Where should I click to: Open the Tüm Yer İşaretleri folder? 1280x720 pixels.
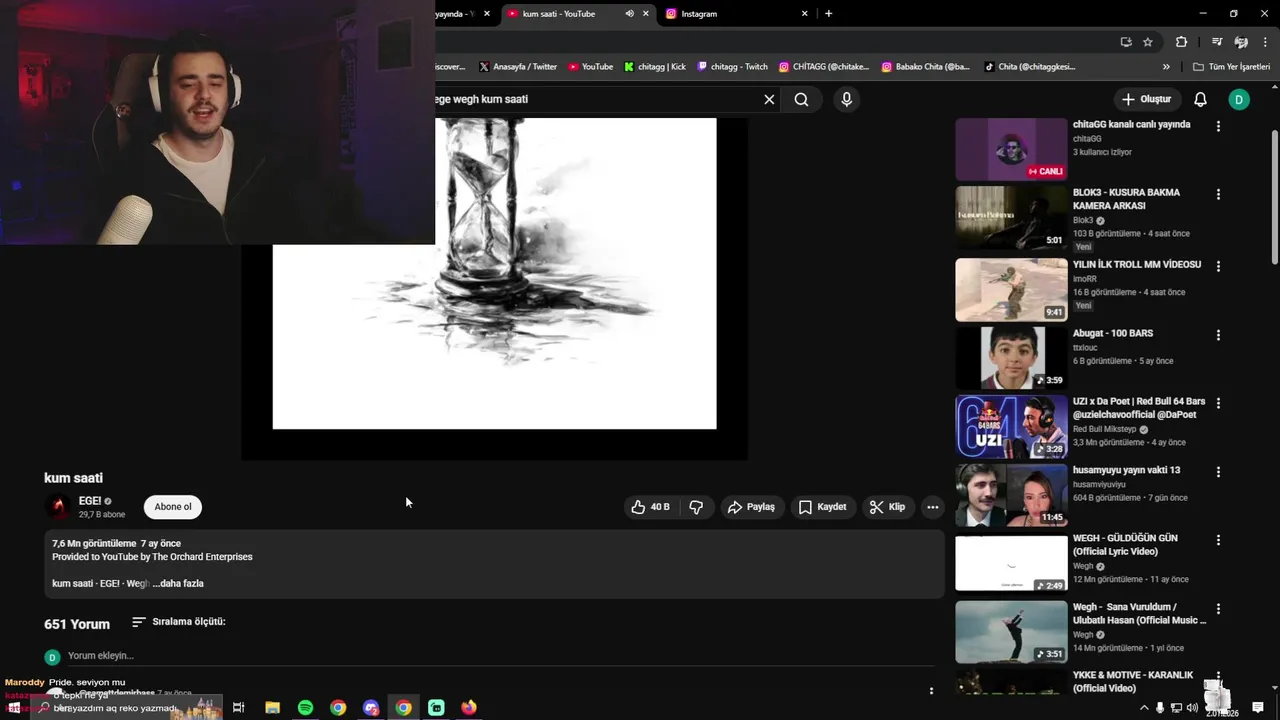pos(1231,67)
